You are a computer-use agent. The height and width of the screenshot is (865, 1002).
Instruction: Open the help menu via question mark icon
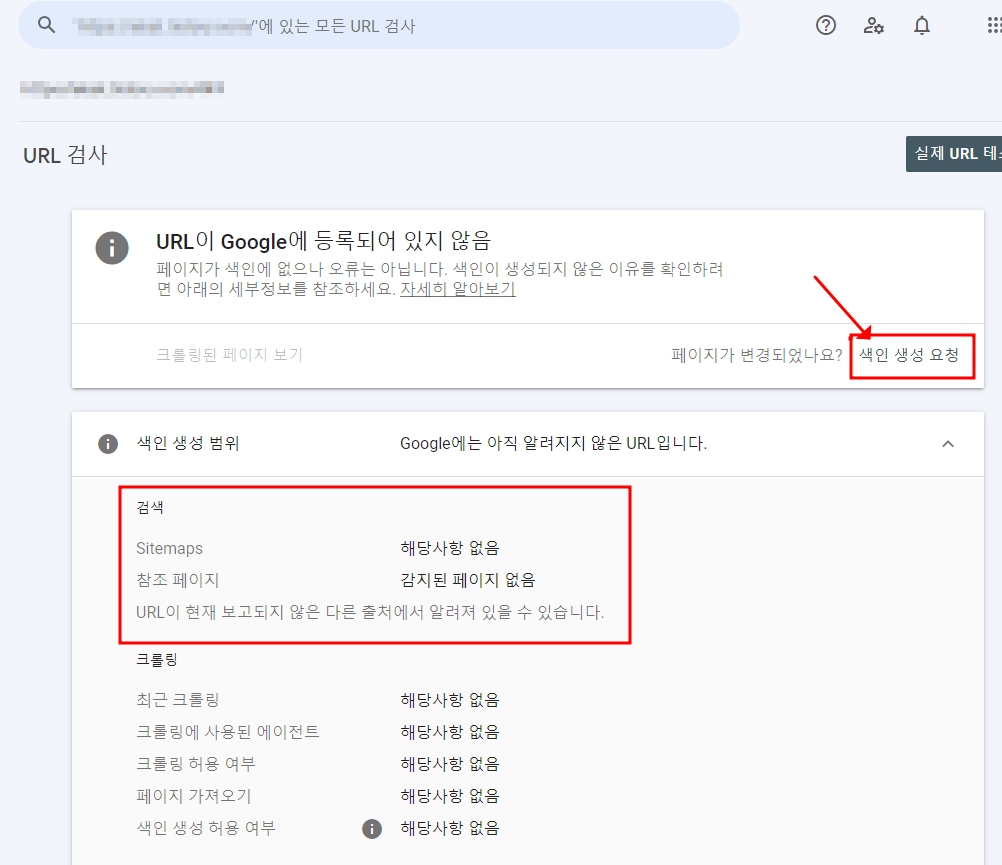(824, 25)
